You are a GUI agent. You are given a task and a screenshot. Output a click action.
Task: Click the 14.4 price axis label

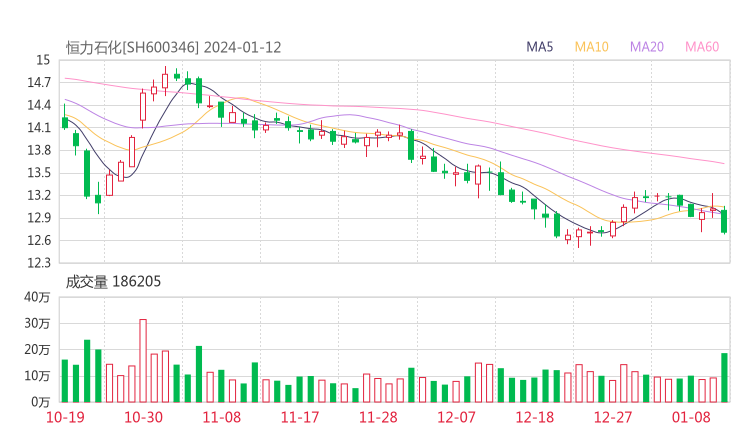coord(39,105)
